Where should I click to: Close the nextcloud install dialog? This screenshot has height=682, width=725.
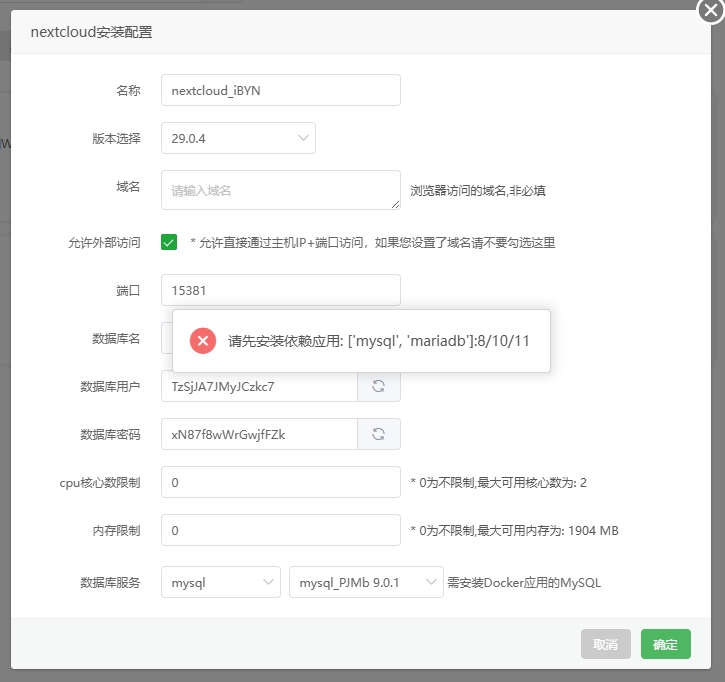[711, 10]
